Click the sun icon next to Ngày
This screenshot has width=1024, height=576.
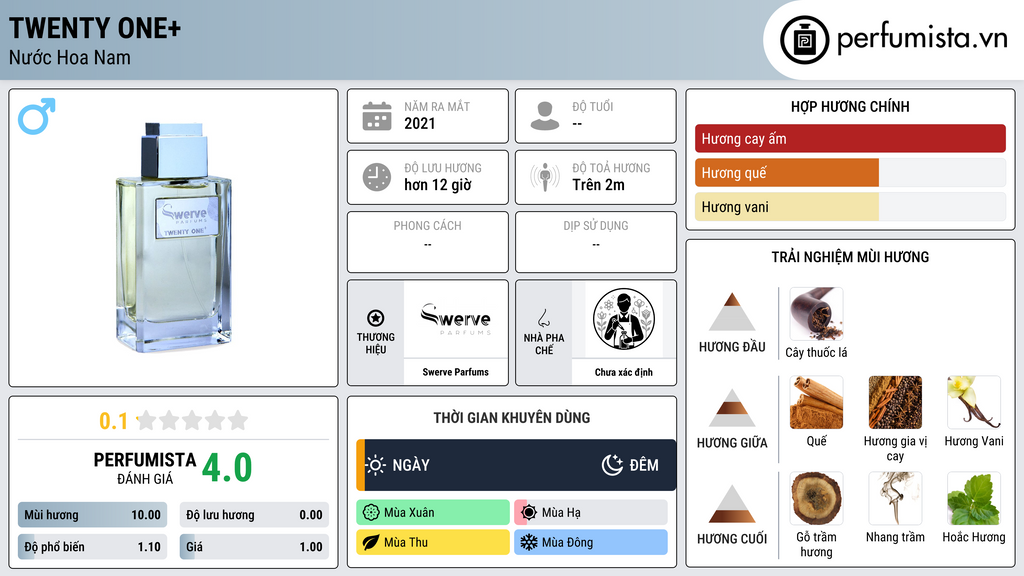coord(376,465)
